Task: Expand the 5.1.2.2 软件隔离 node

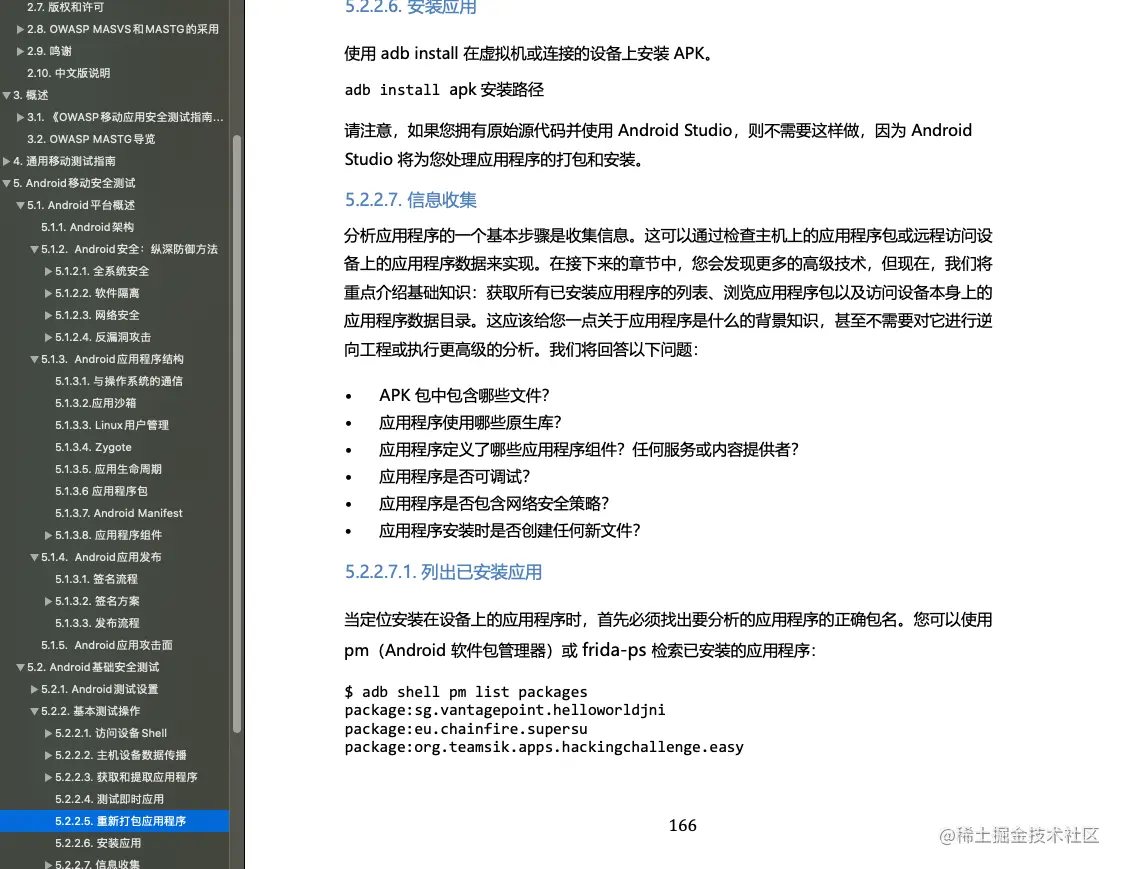Action: (48, 293)
